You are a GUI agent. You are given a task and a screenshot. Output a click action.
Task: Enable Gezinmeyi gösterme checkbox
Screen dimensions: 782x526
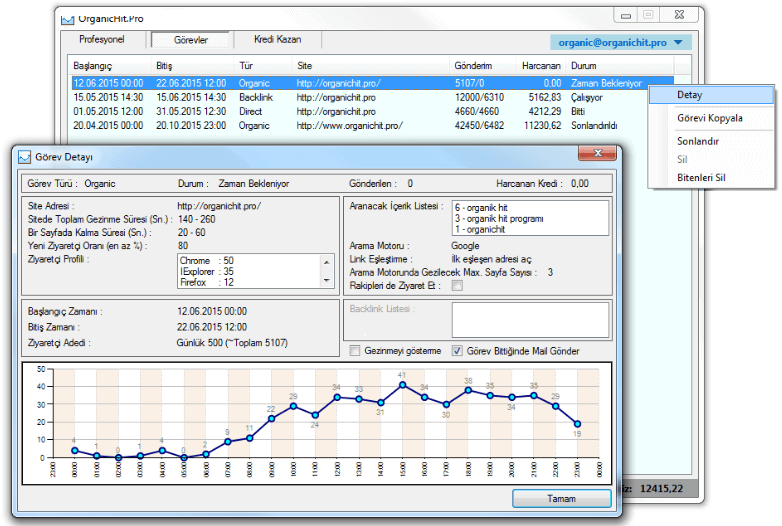point(355,351)
